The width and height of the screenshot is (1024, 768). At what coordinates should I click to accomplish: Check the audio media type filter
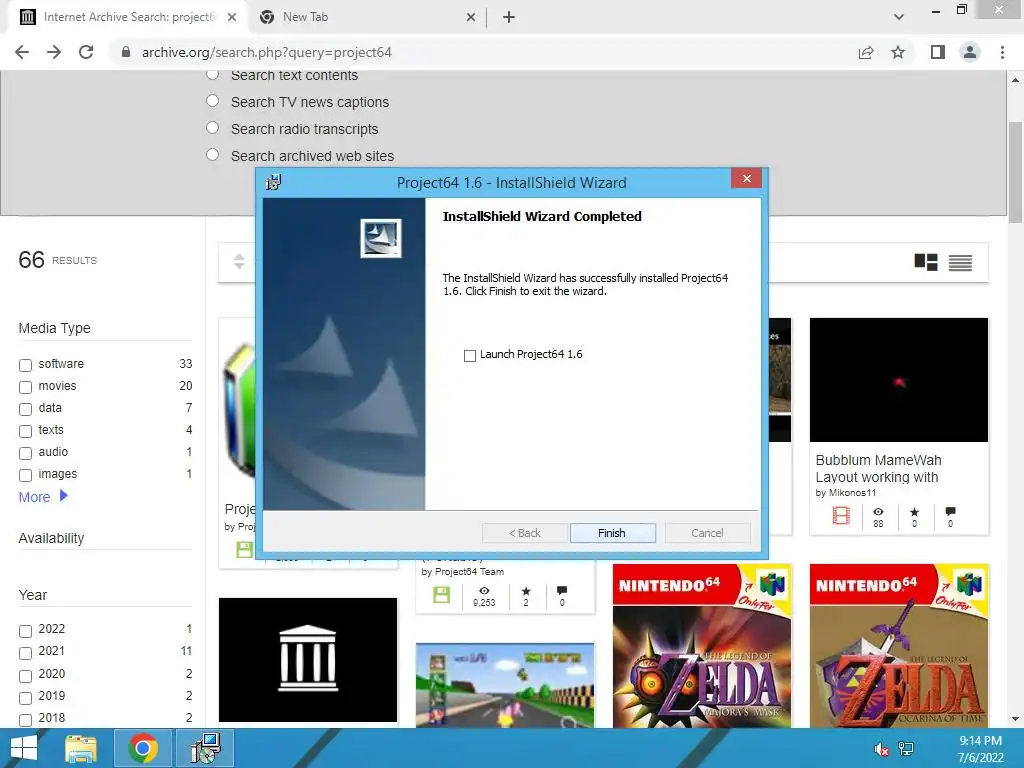coord(25,453)
